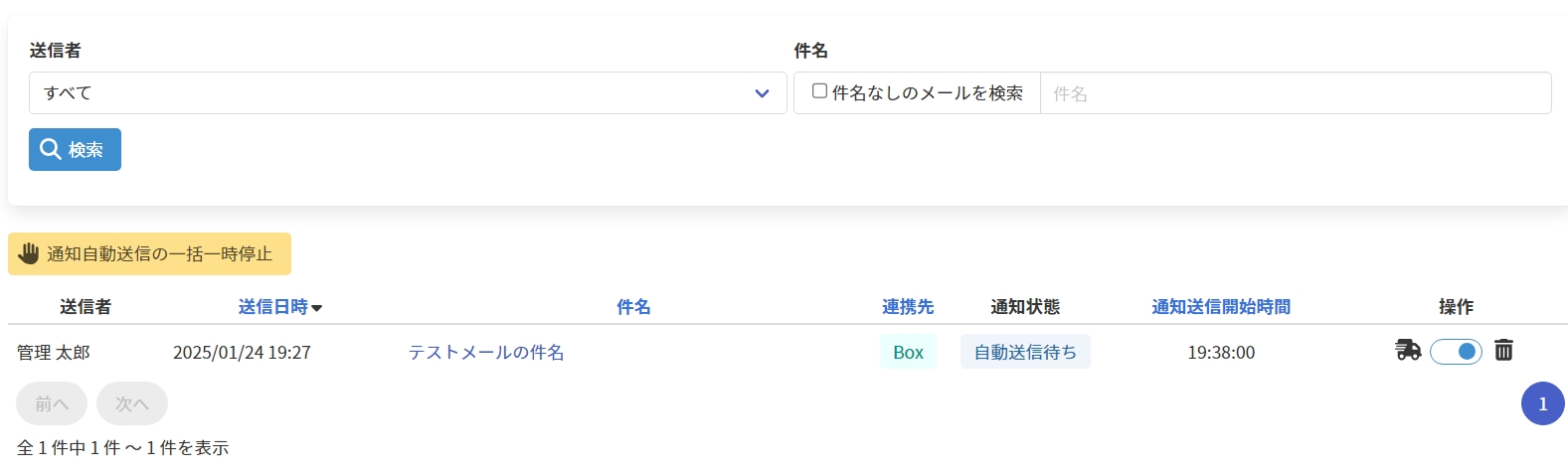The image size is (1568, 472).
Task: Click the truck icon to send immediately
Action: pos(1408,350)
